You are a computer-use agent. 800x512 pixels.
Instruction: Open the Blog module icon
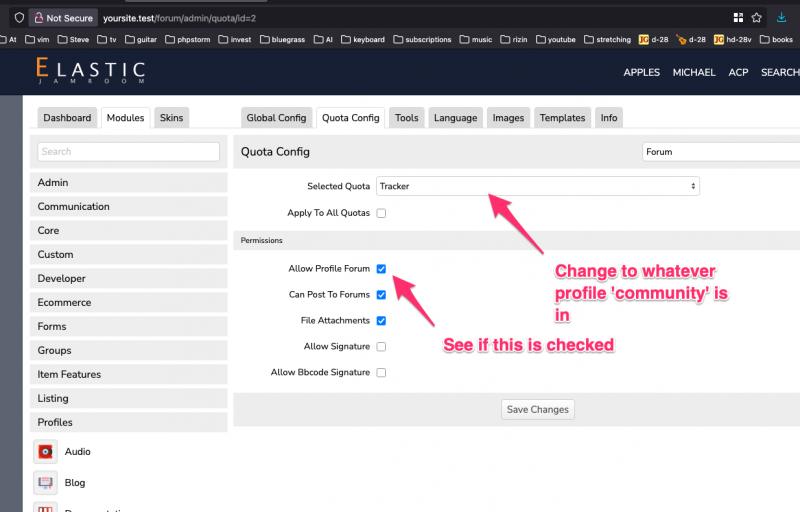45,482
